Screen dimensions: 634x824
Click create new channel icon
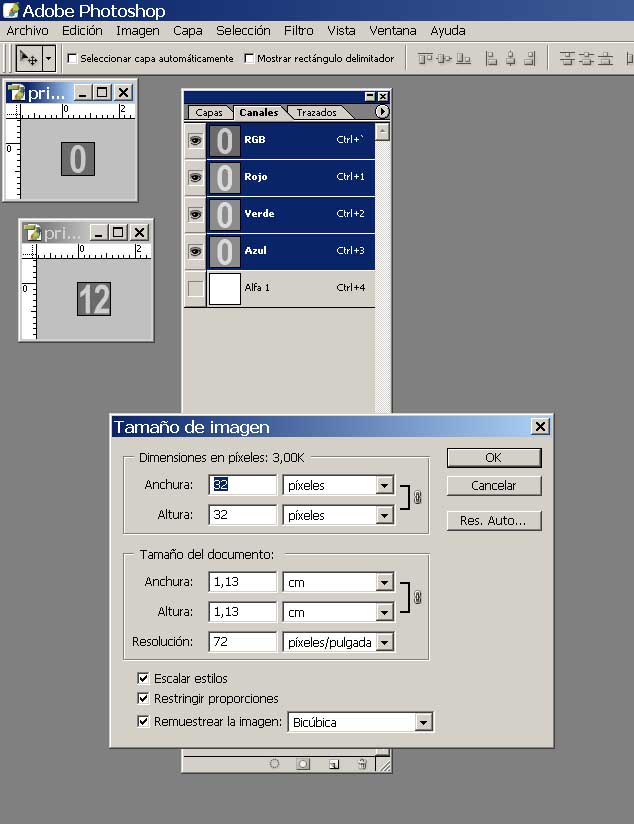pos(333,763)
